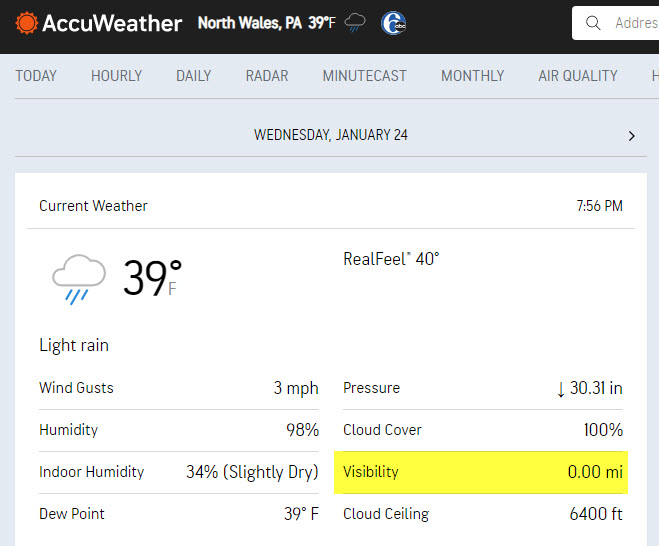This screenshot has height=546, width=659.
Task: Click the 6400 ft cloud ceiling value
Action: point(596,514)
